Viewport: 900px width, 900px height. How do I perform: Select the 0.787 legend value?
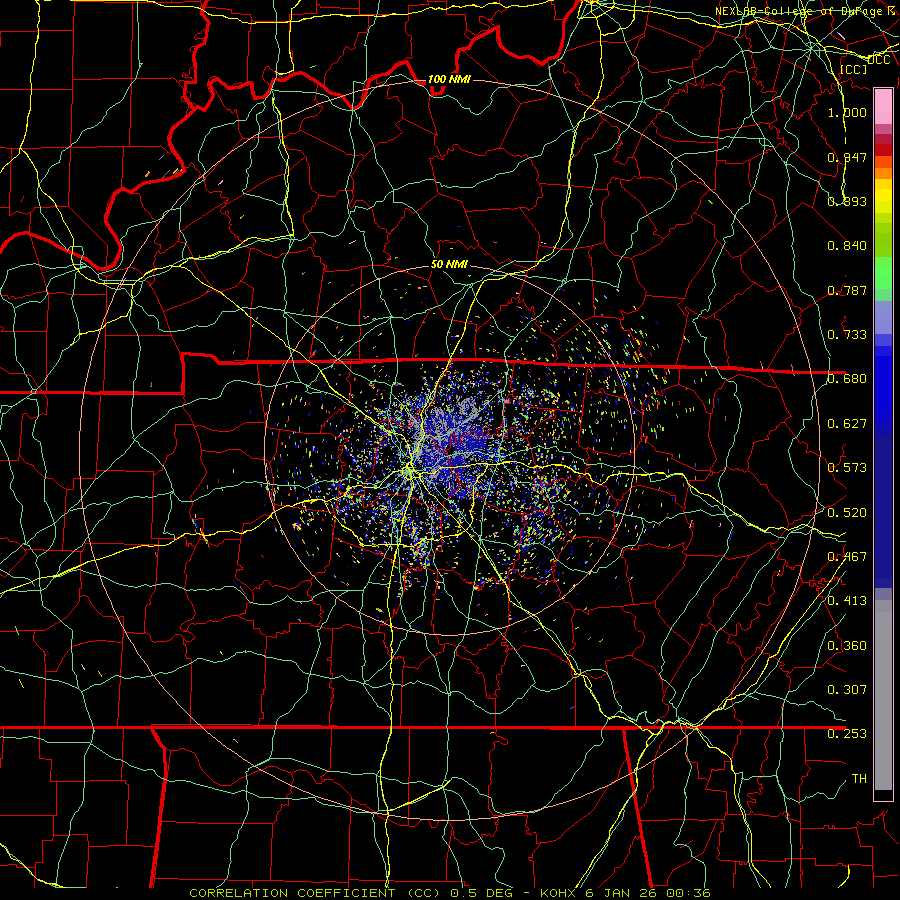click(x=847, y=290)
